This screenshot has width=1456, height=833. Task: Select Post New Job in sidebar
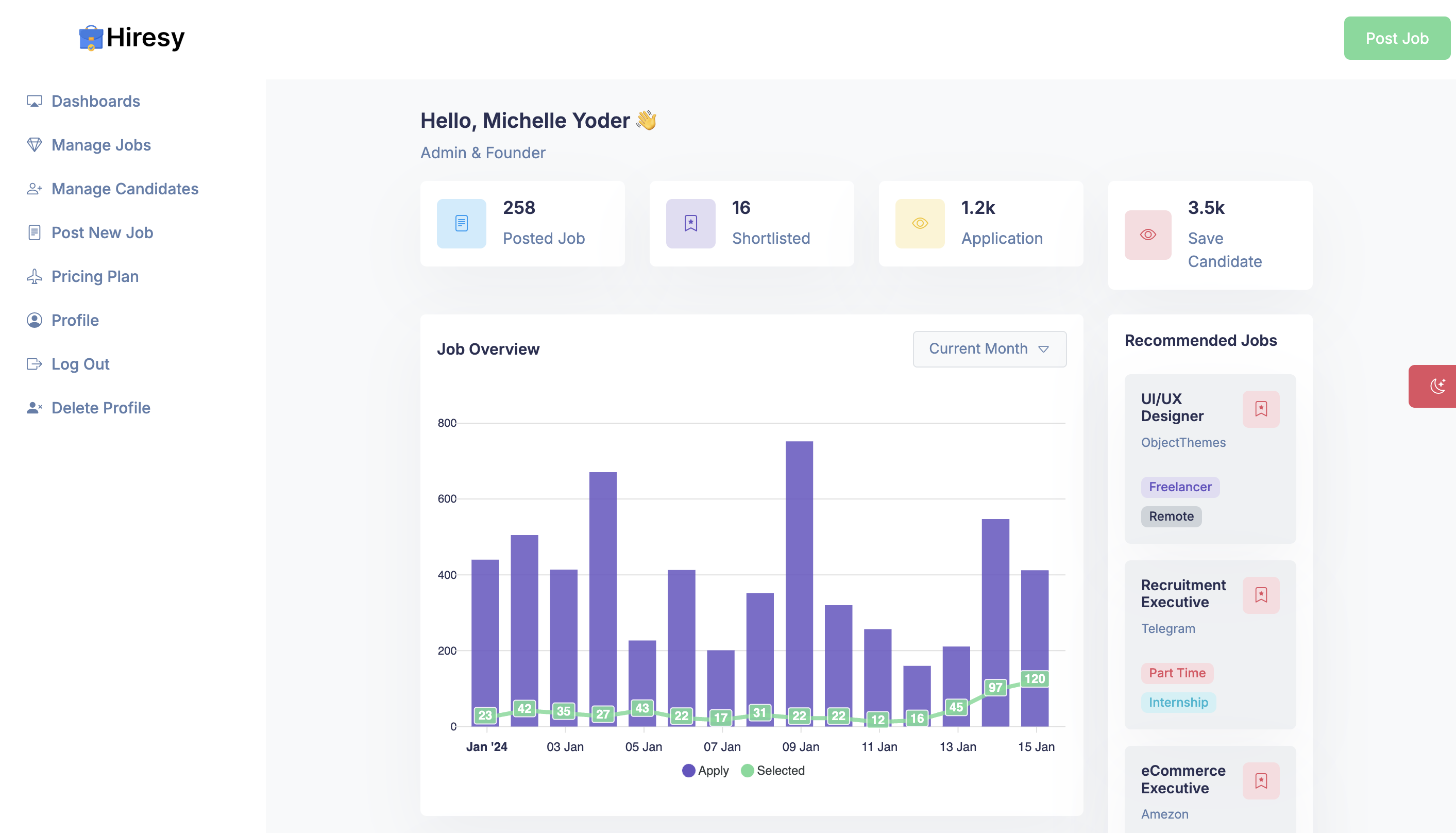103,233
